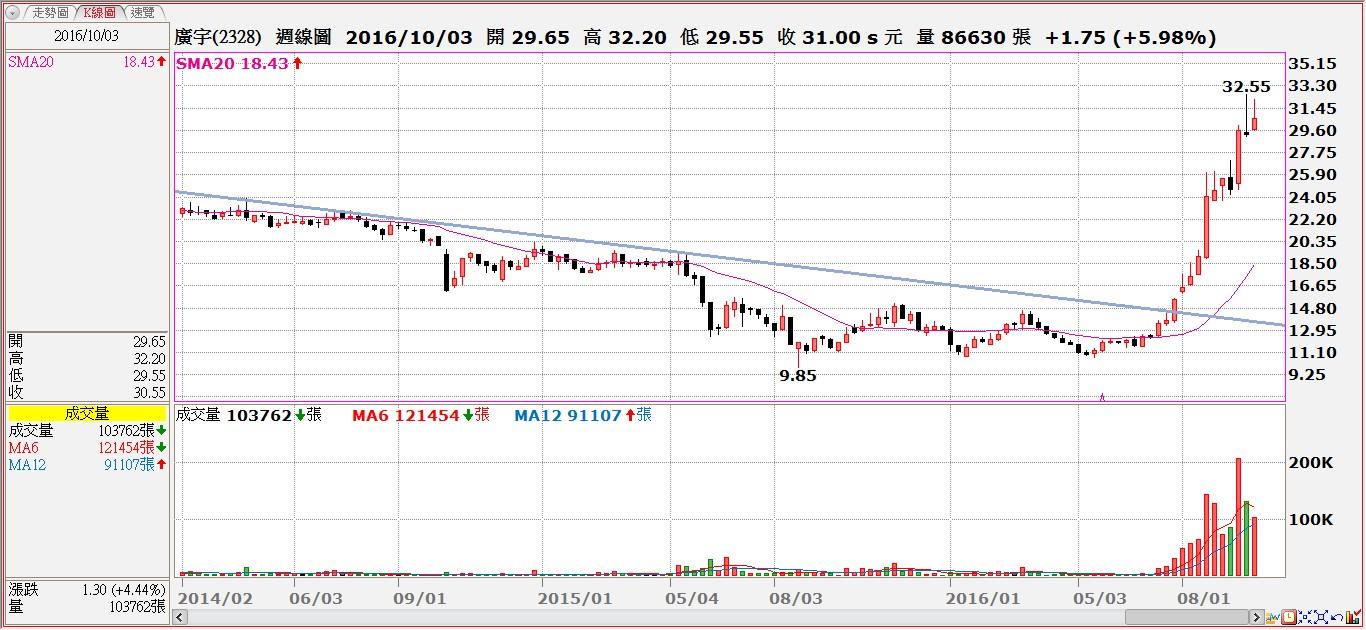1366x630 pixels.
Task: Click the shrink arrows zoom-out icon
Action: 1306,617
